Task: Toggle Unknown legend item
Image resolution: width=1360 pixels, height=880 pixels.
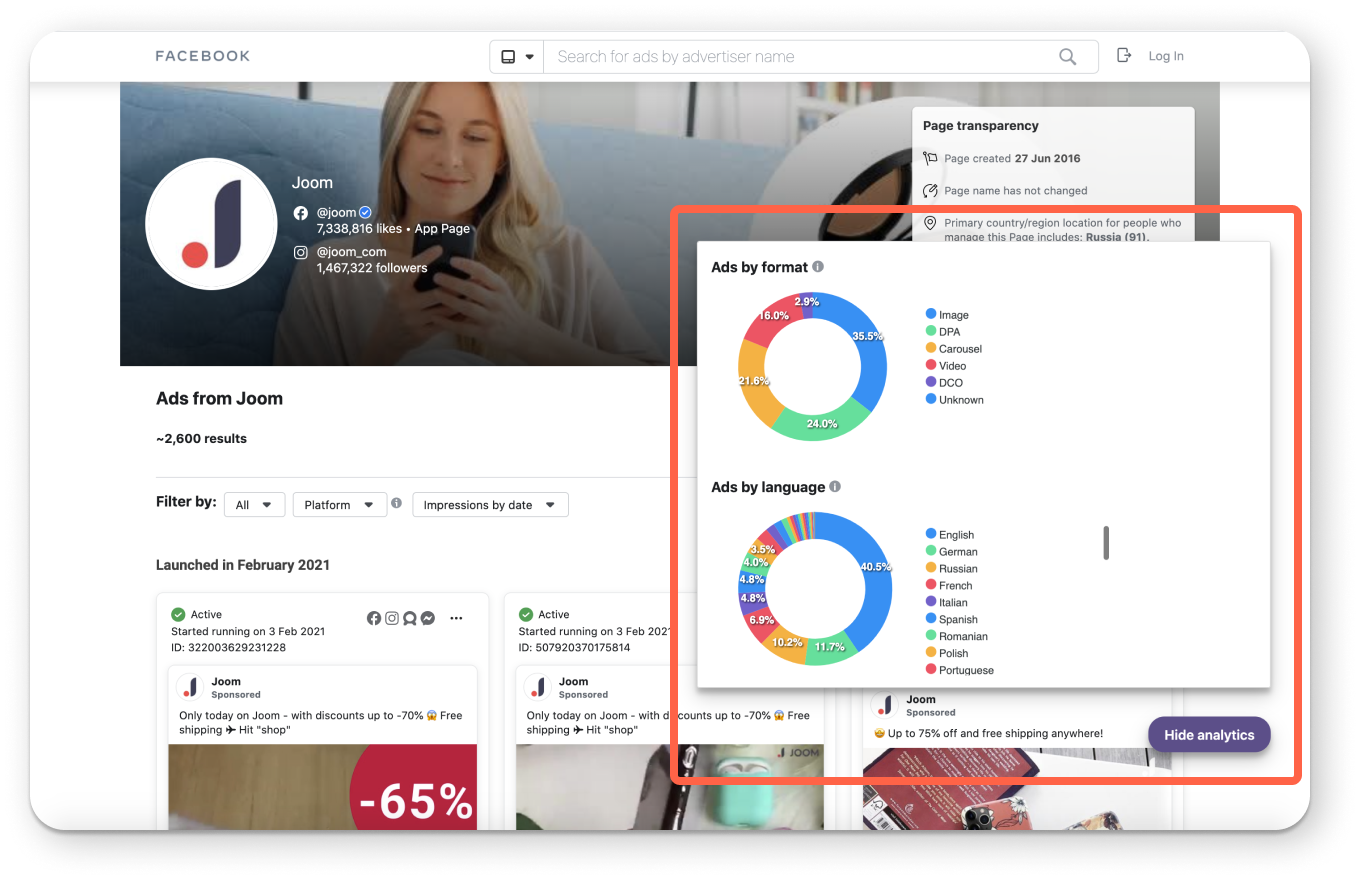Action: pos(955,400)
